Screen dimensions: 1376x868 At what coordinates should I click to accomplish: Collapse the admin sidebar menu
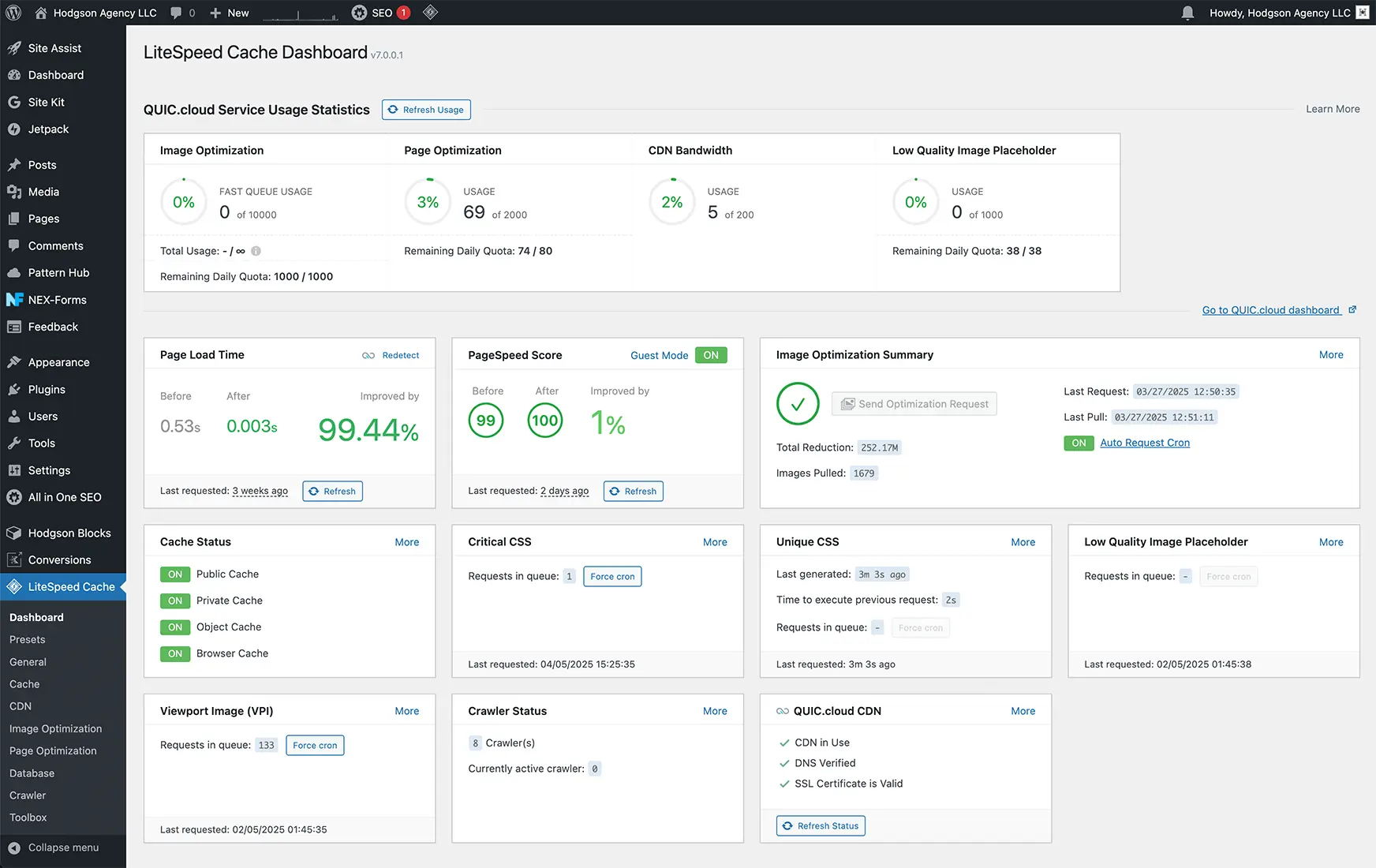tap(63, 847)
